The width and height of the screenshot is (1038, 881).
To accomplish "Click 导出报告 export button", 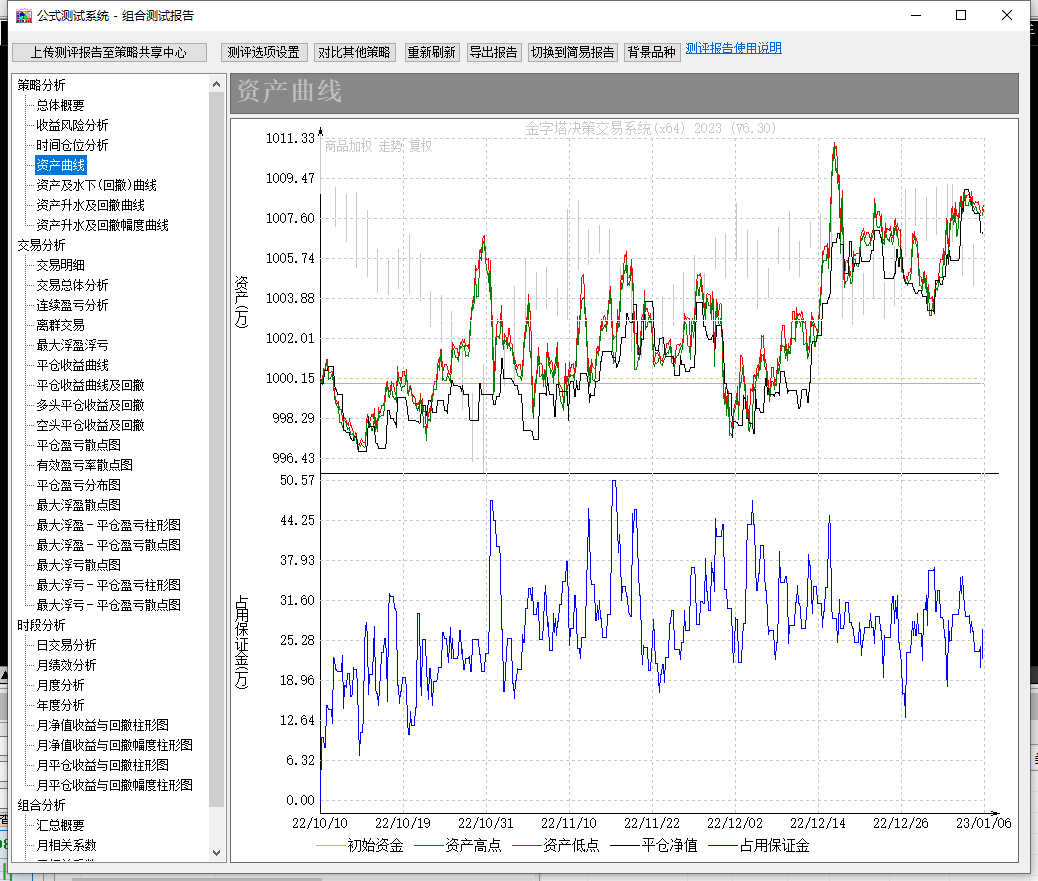I will click(493, 52).
